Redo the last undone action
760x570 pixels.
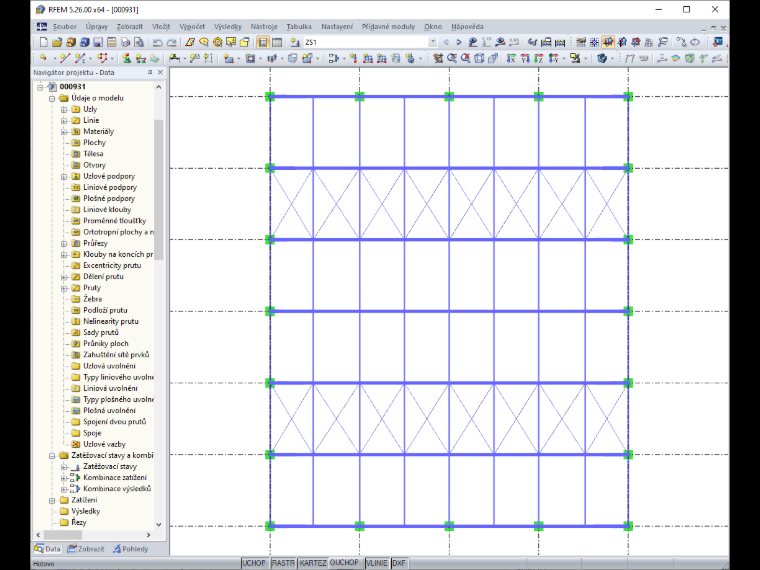coord(172,42)
